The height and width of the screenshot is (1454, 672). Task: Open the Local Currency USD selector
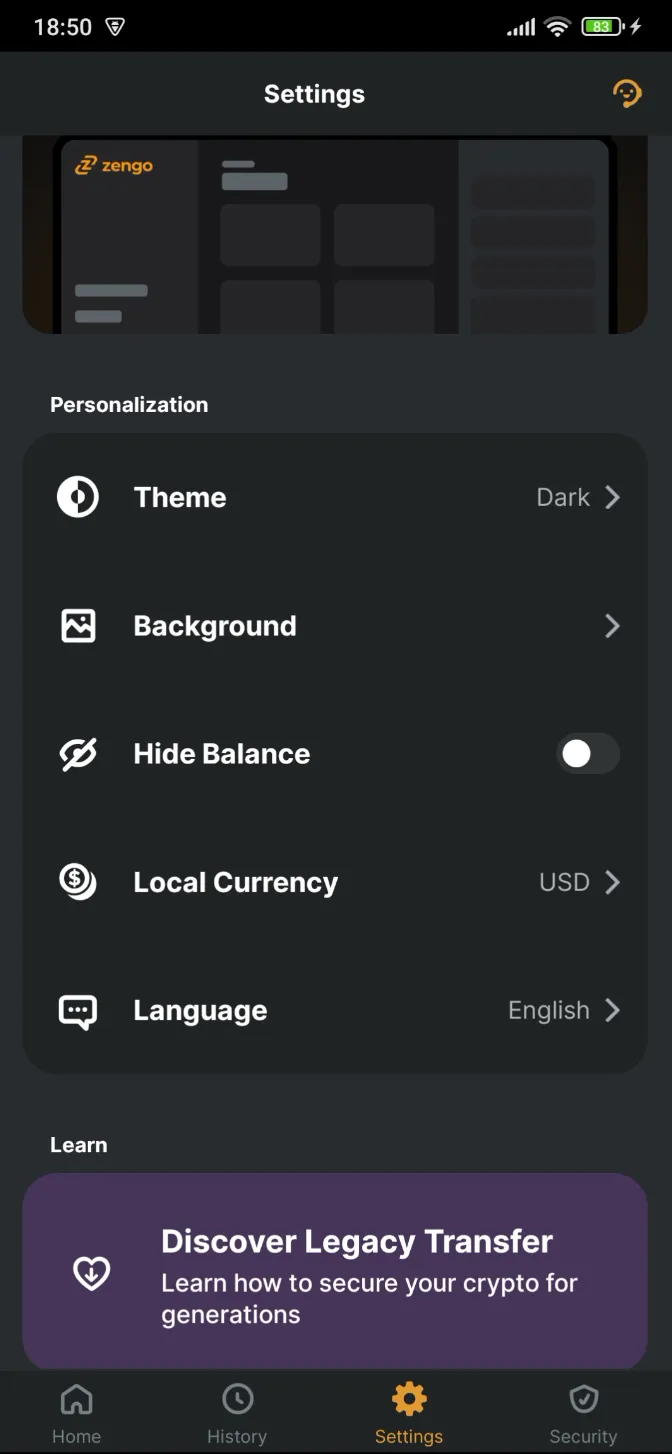coord(578,881)
